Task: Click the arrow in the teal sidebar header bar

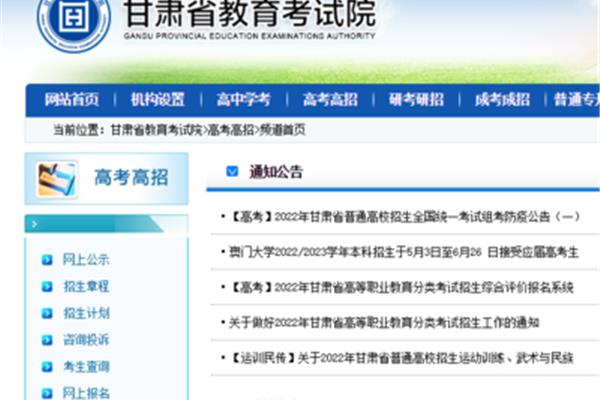Action: pos(34,224)
